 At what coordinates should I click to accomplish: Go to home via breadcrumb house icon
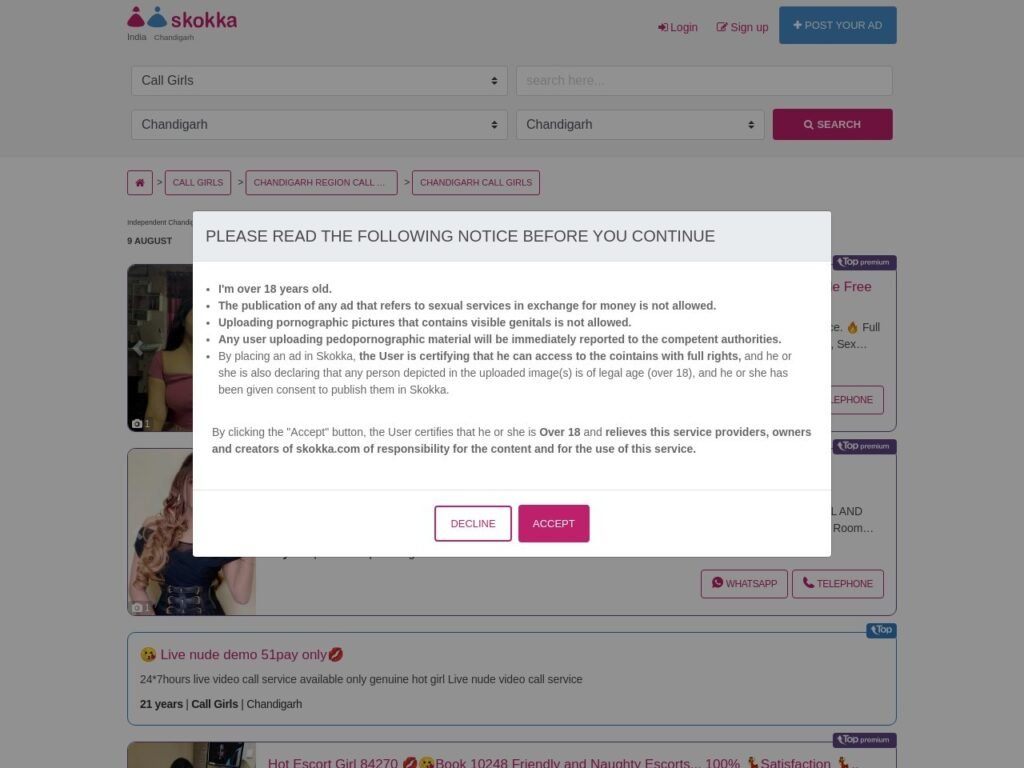coord(140,182)
